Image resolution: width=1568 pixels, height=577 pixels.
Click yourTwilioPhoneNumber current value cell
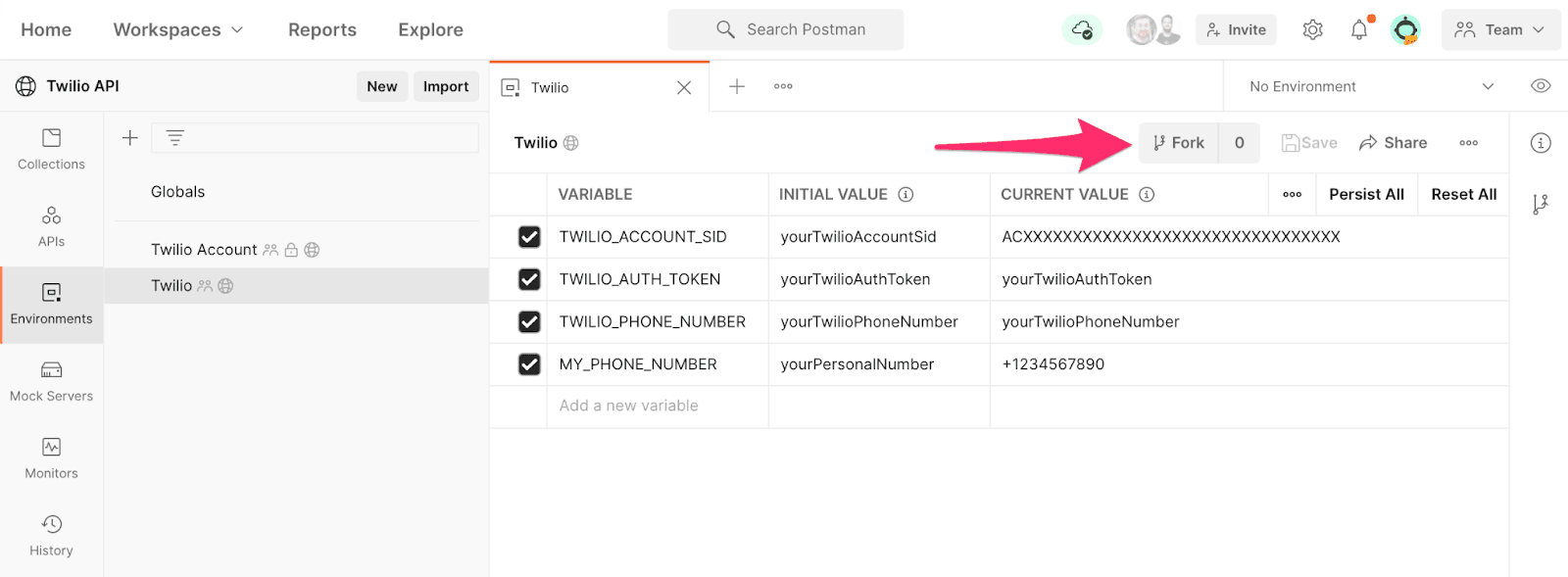coord(1249,321)
